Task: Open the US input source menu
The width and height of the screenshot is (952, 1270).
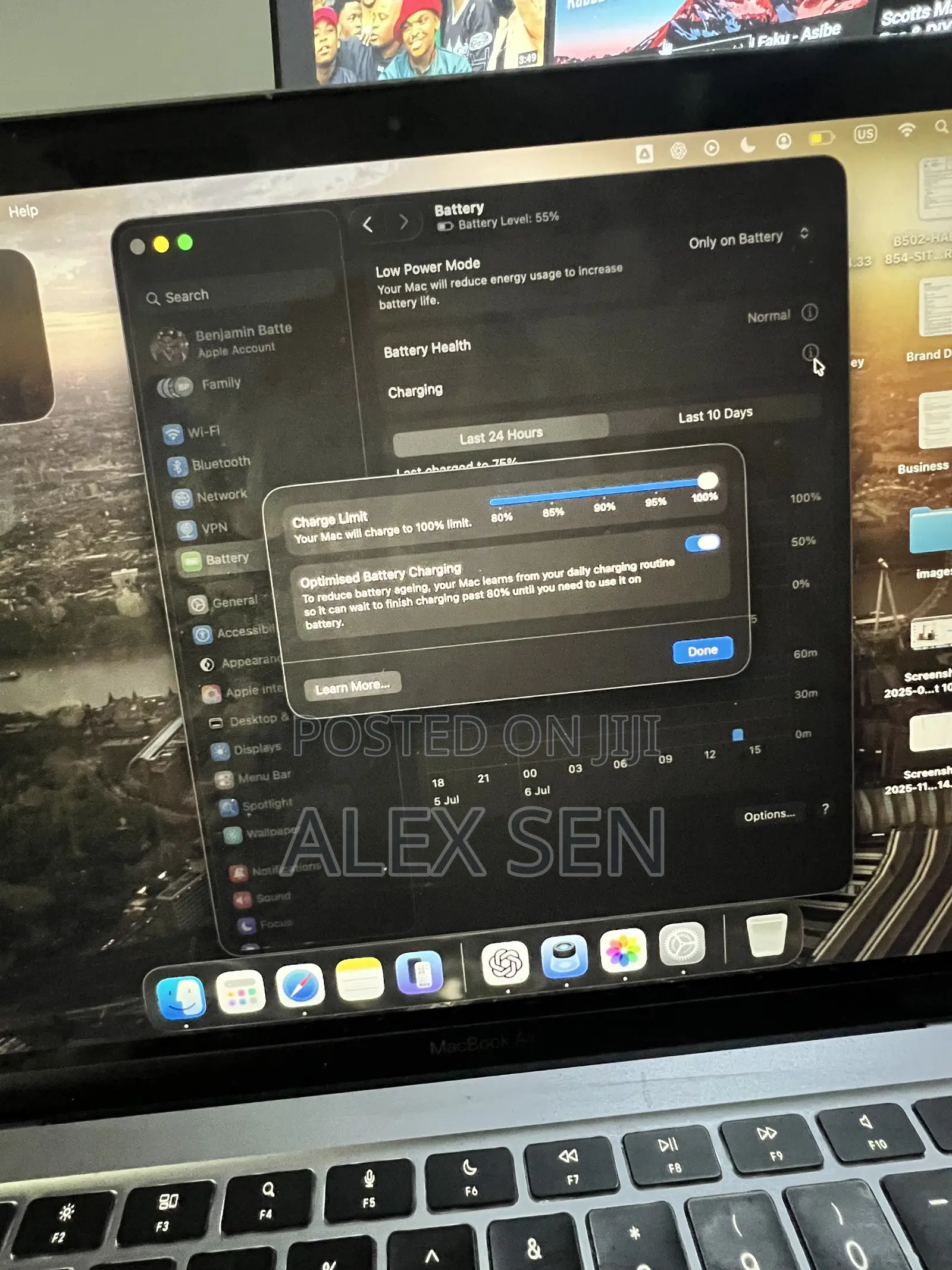Action: [x=865, y=134]
